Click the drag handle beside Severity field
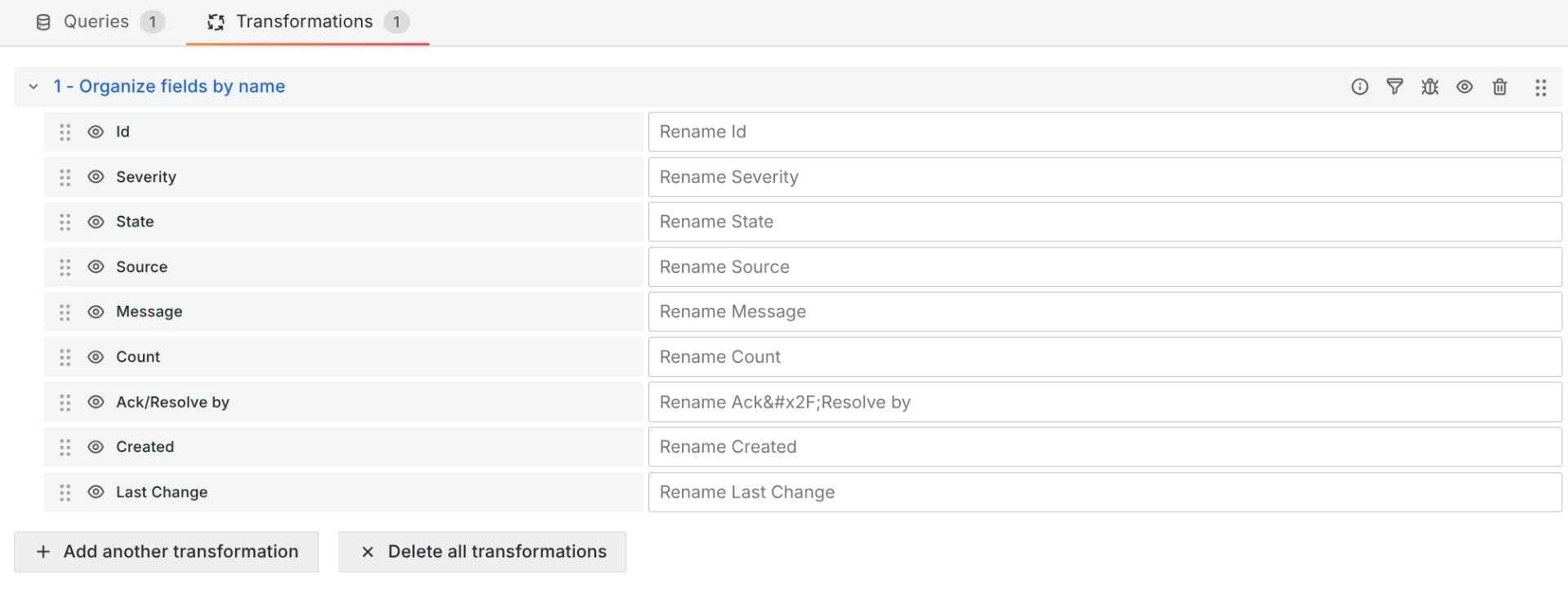 (65, 177)
